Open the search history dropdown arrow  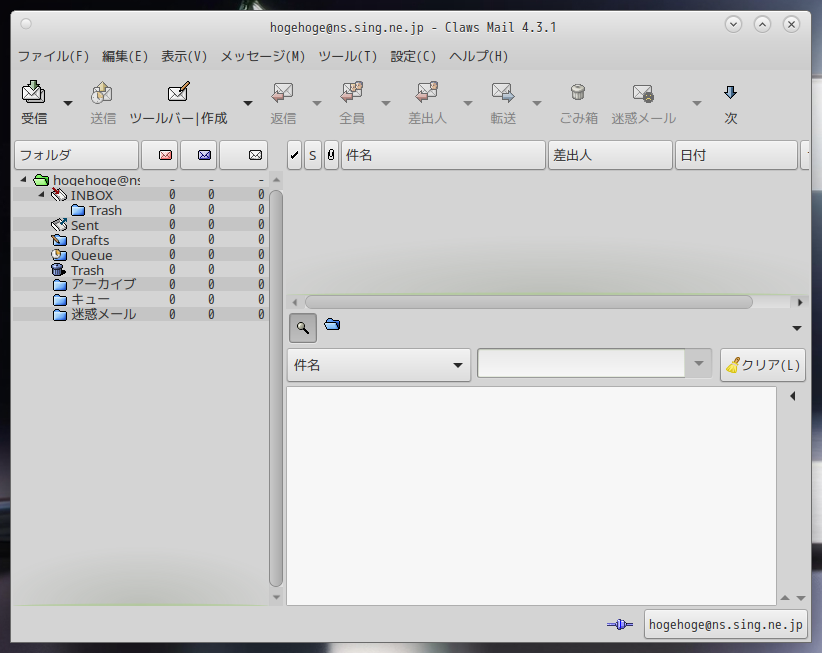coord(698,363)
